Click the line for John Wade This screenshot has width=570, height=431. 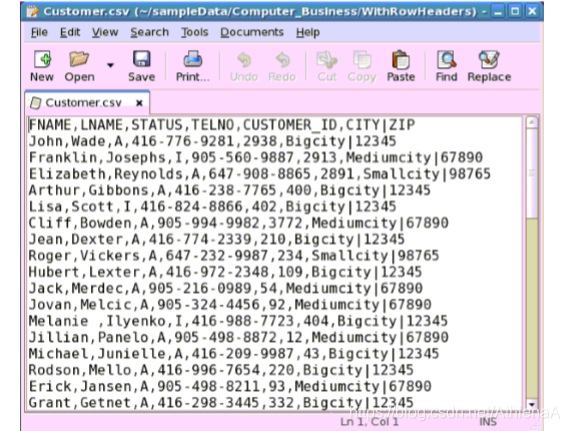[212, 141]
